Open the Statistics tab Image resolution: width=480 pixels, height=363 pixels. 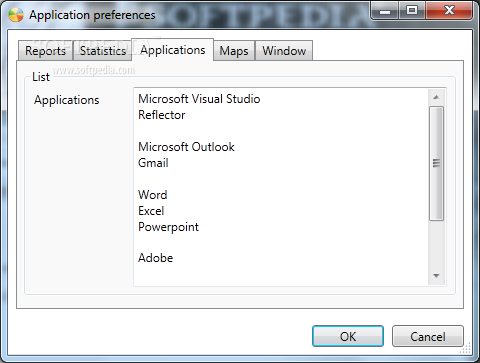point(103,51)
